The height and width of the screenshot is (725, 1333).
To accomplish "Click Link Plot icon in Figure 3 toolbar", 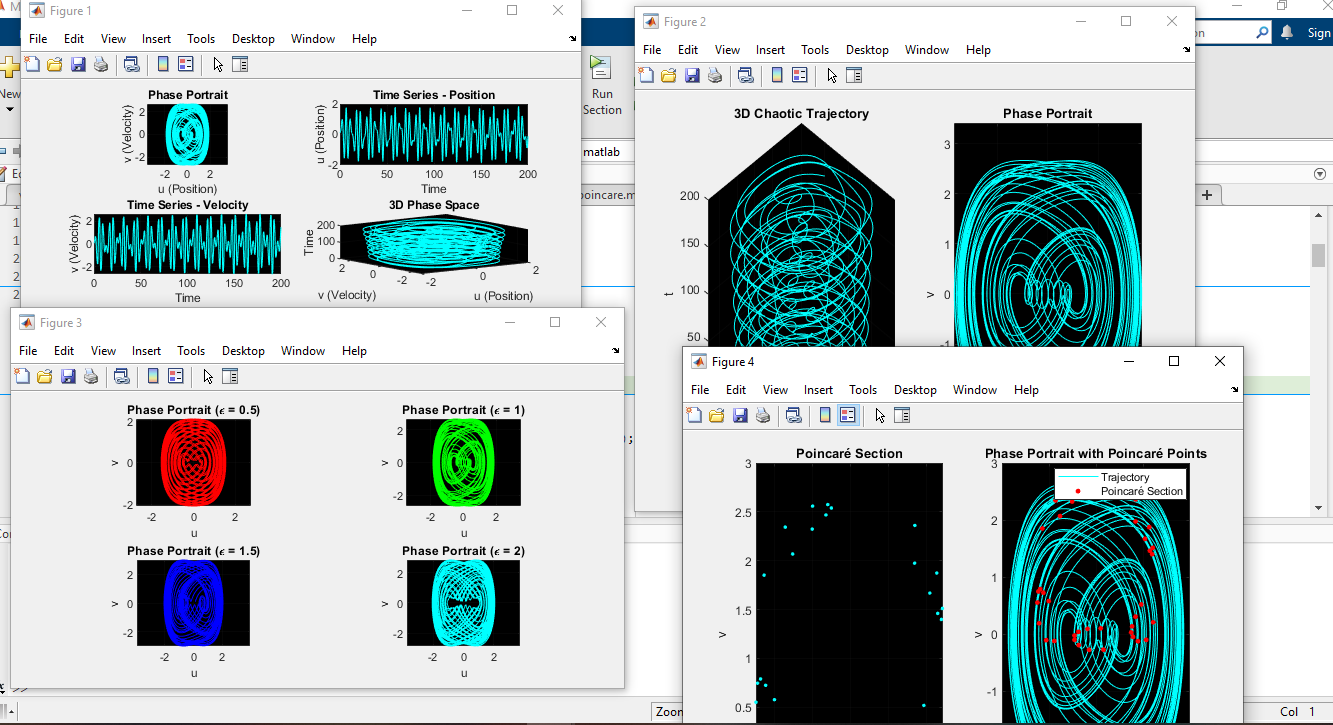I will click(121, 377).
